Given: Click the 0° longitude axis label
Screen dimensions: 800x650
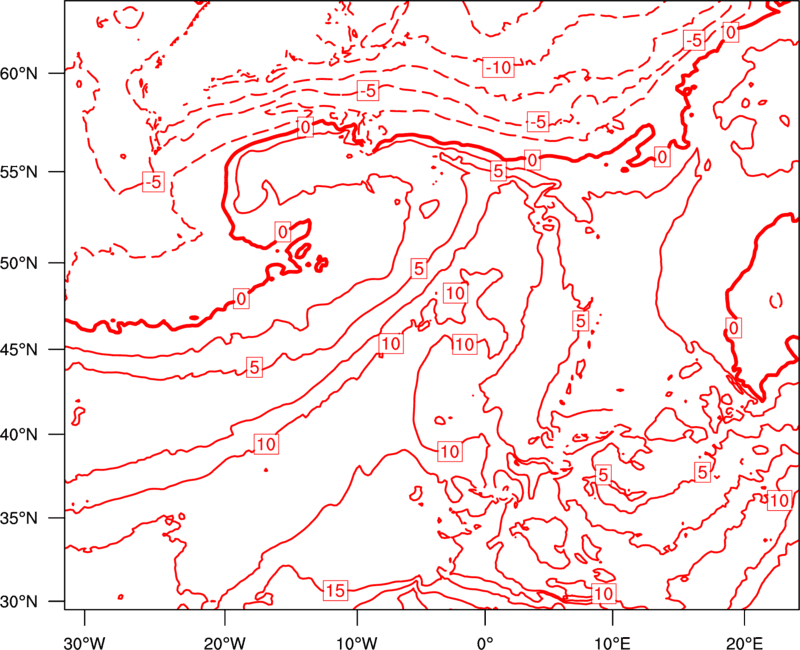Looking at the screenshot, I should [x=485, y=642].
